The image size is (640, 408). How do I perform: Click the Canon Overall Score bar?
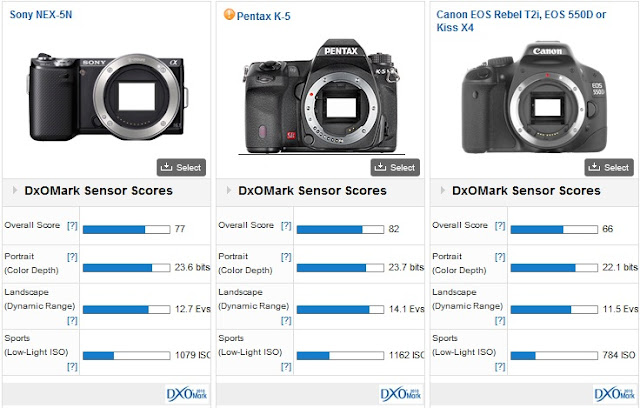[554, 229]
